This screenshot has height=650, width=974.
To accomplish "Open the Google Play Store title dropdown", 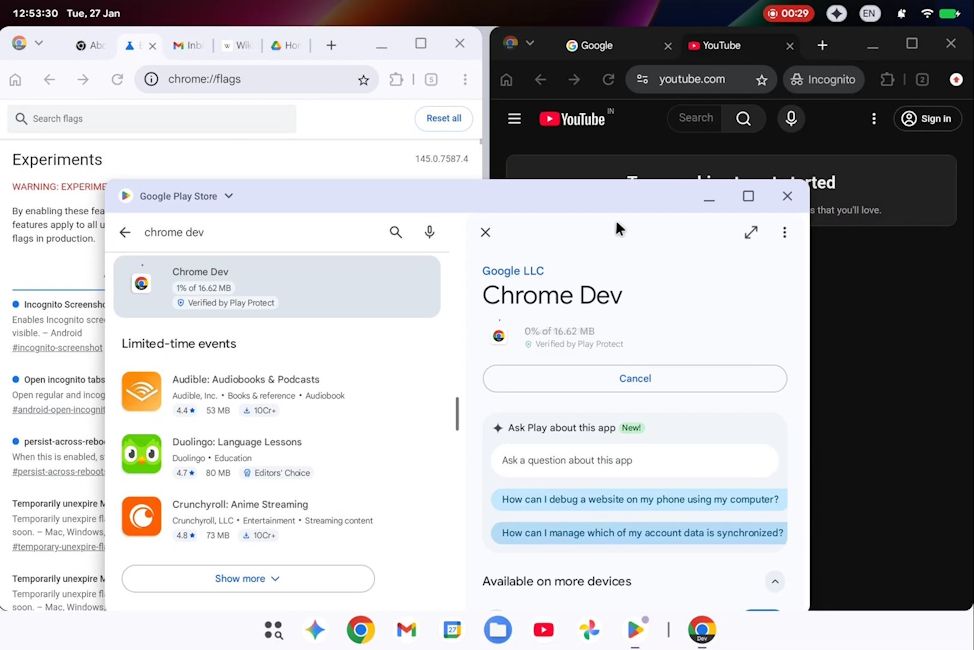I will coord(230,196).
